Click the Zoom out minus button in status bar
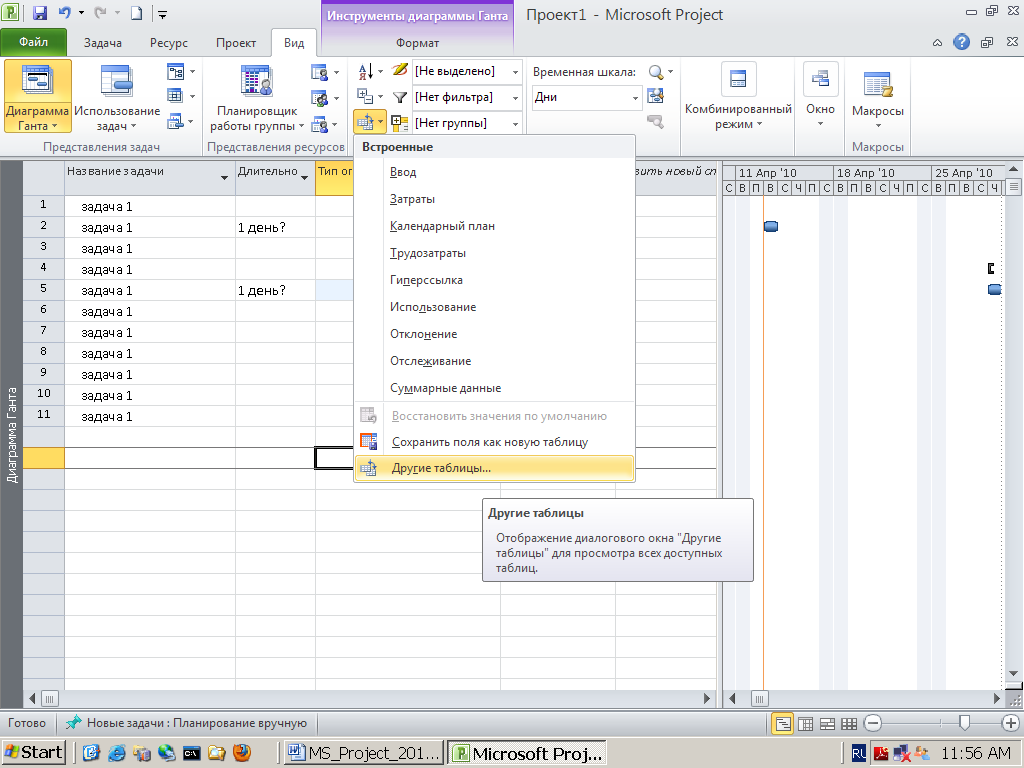Image resolution: width=1024 pixels, height=768 pixels. click(x=872, y=723)
